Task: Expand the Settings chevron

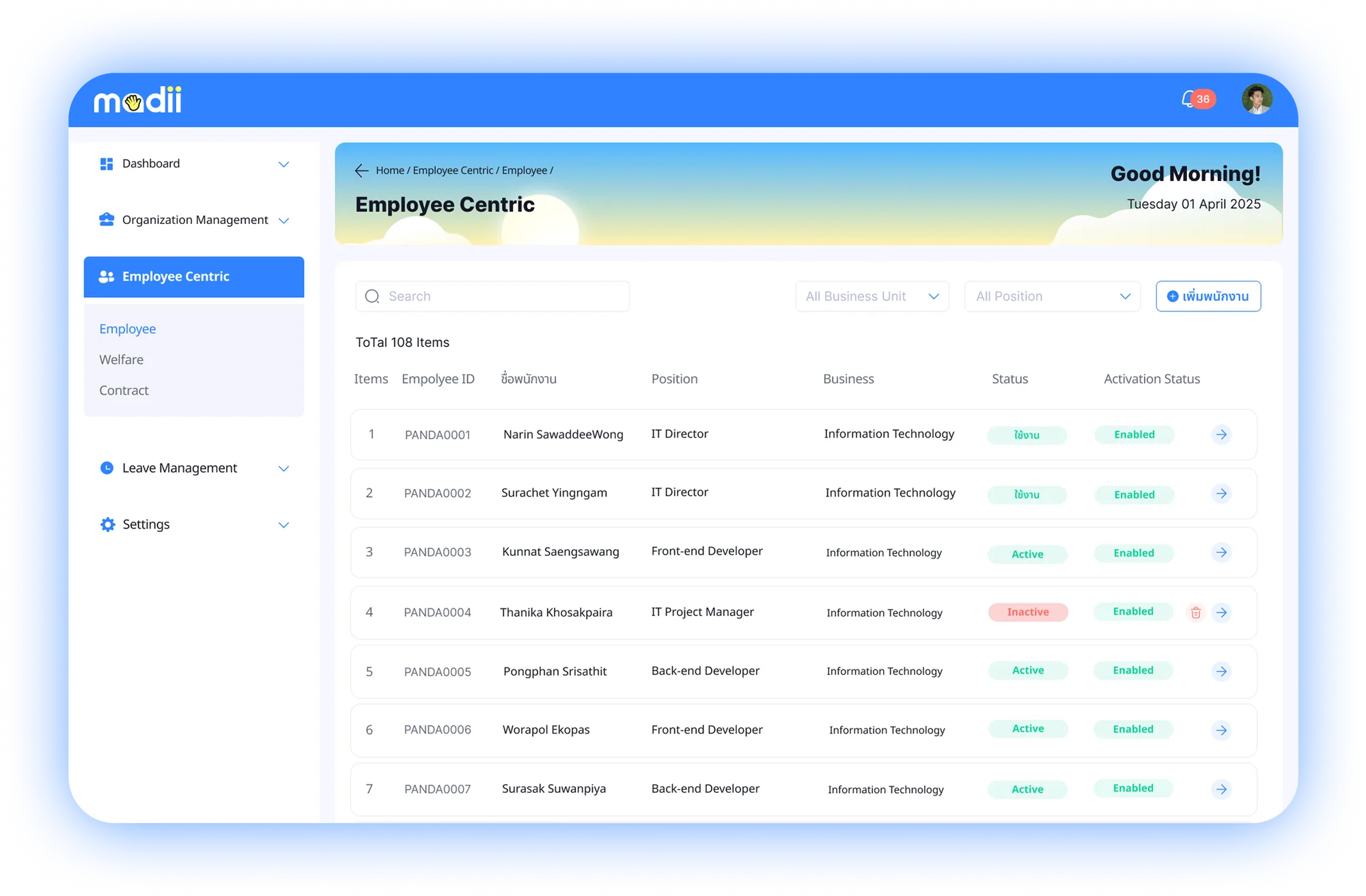Action: point(283,525)
